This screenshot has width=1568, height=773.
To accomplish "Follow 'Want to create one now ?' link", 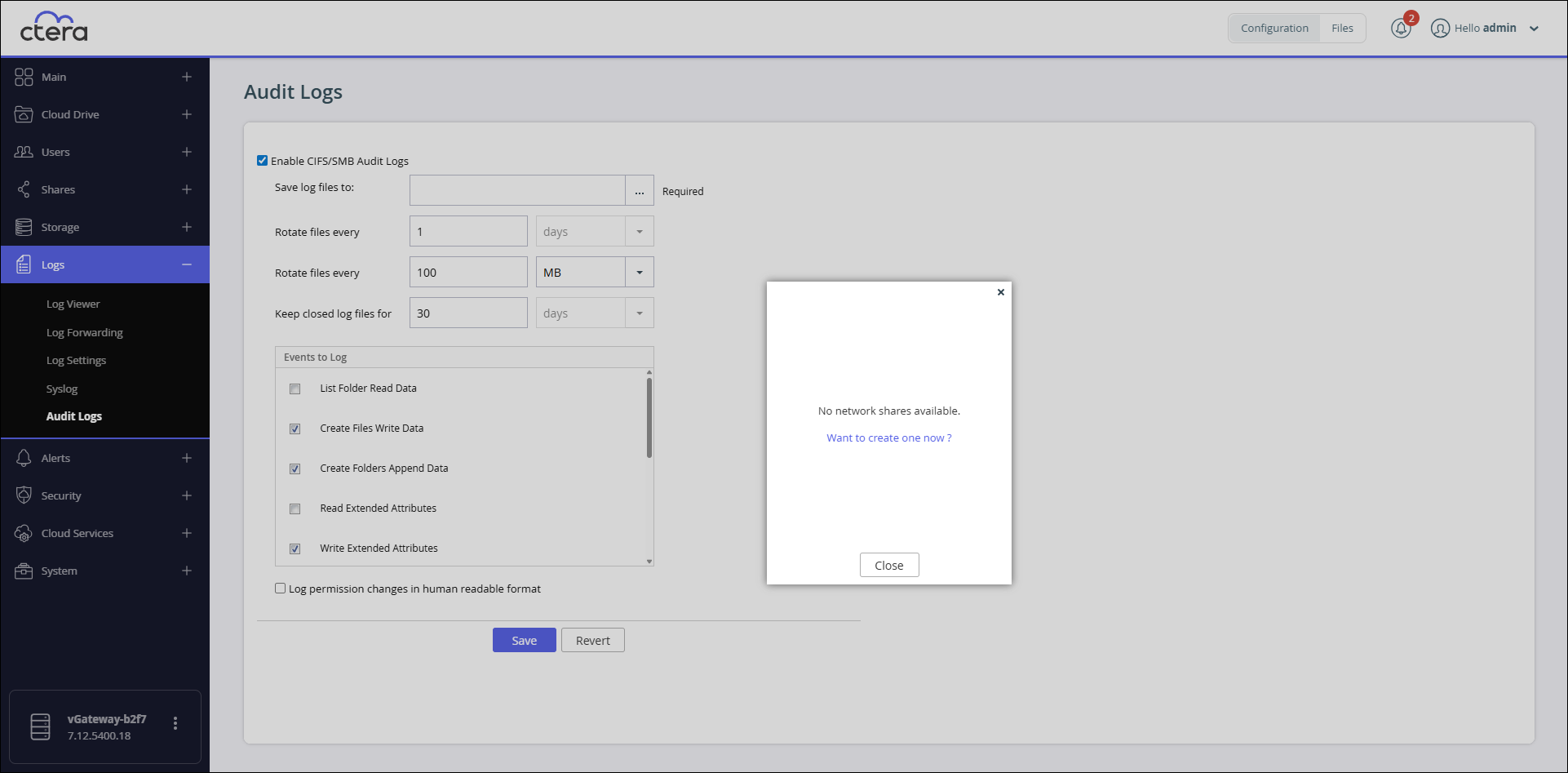I will click(889, 438).
